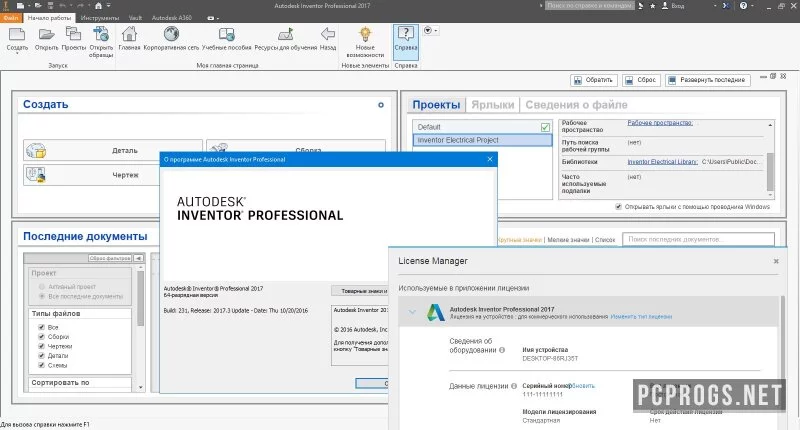Click Новые возможности light bulb icon
Screen dimensions: 800x430
365,34
